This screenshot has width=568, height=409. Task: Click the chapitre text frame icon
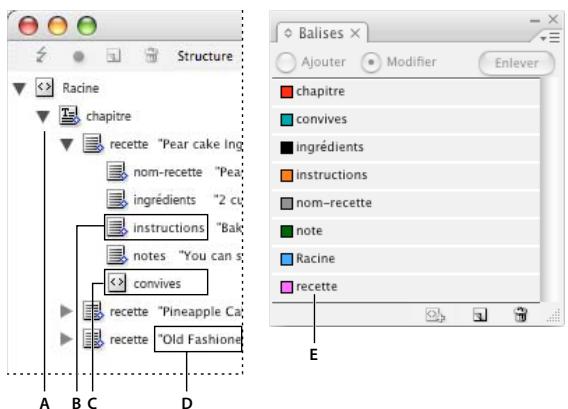pos(69,116)
